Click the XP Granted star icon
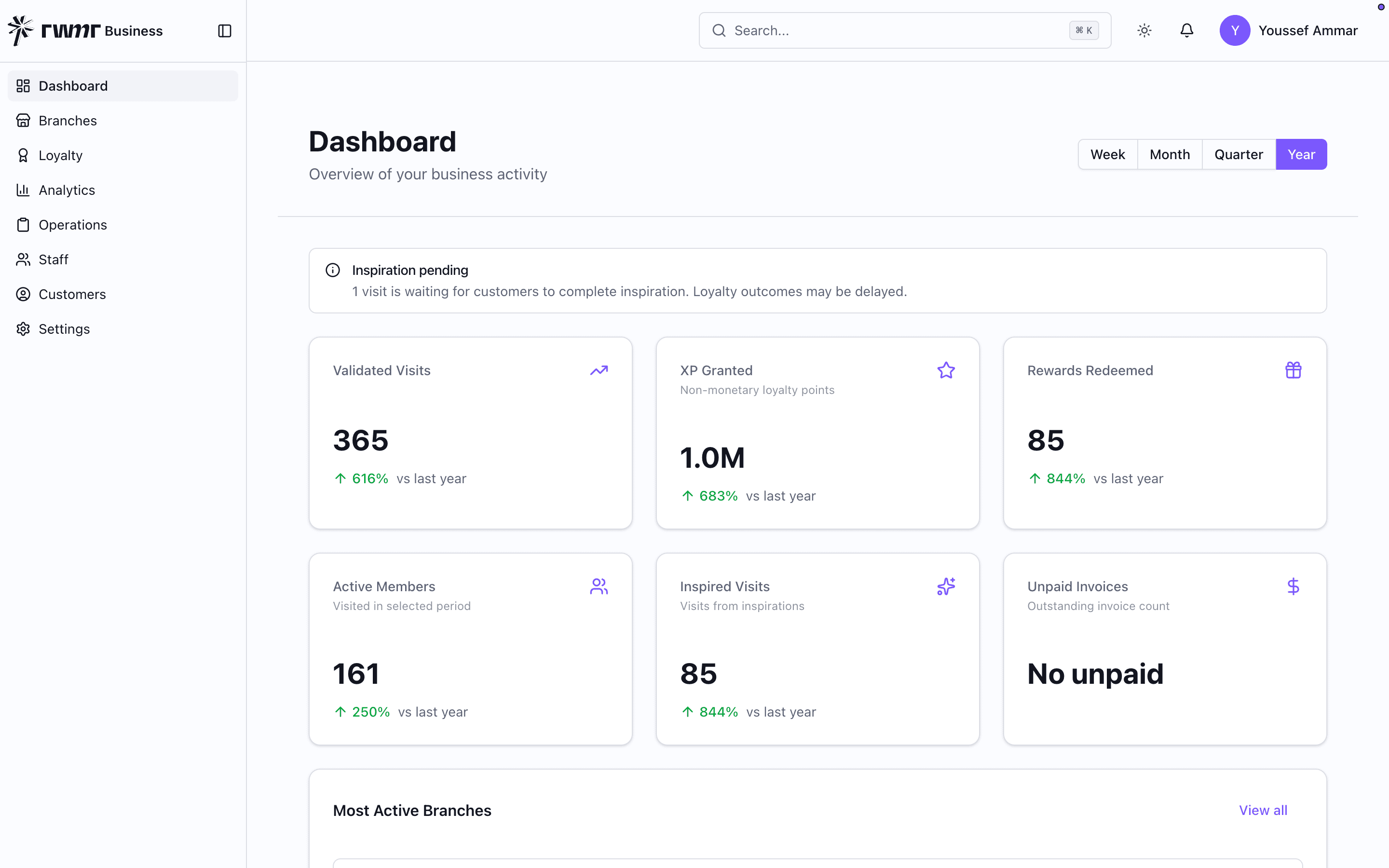The width and height of the screenshot is (1389, 868). [946, 370]
